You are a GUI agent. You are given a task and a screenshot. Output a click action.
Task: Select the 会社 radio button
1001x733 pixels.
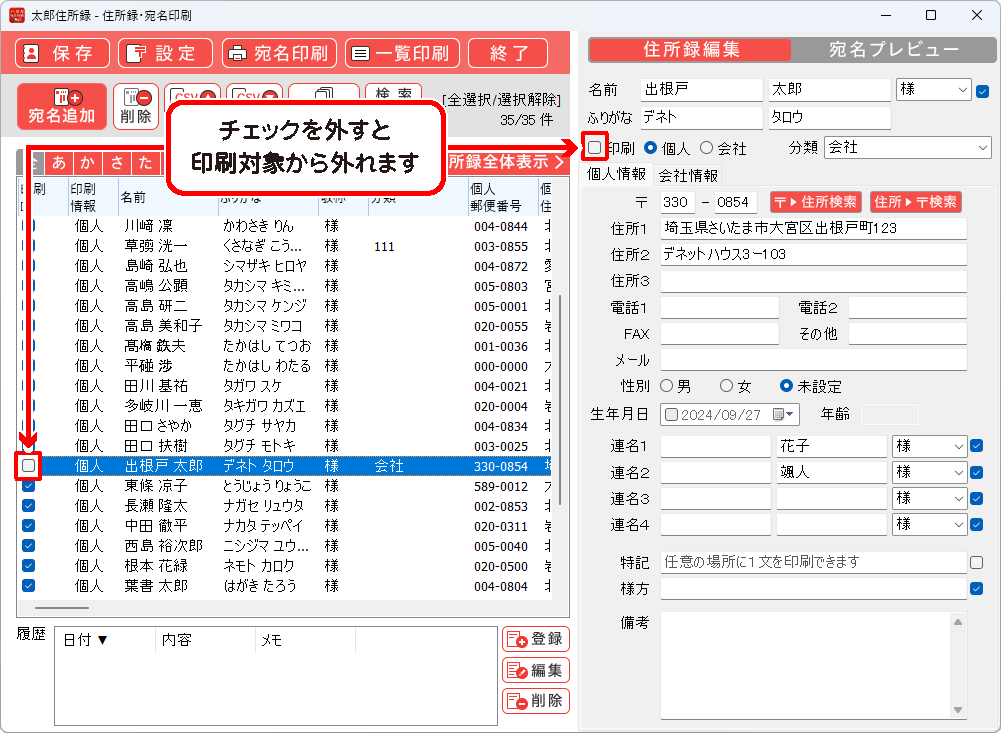[707, 148]
